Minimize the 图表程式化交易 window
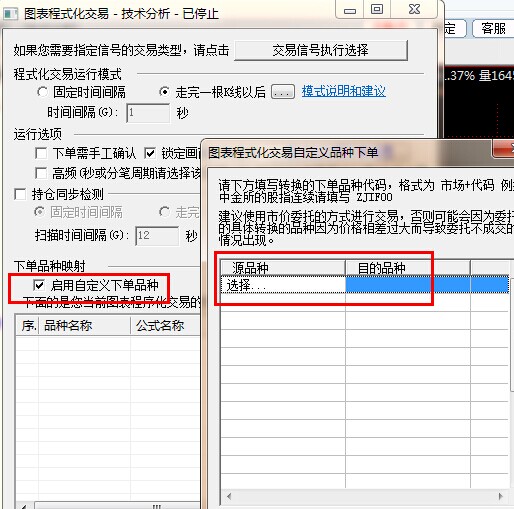The height and width of the screenshot is (509, 514). 350,9
